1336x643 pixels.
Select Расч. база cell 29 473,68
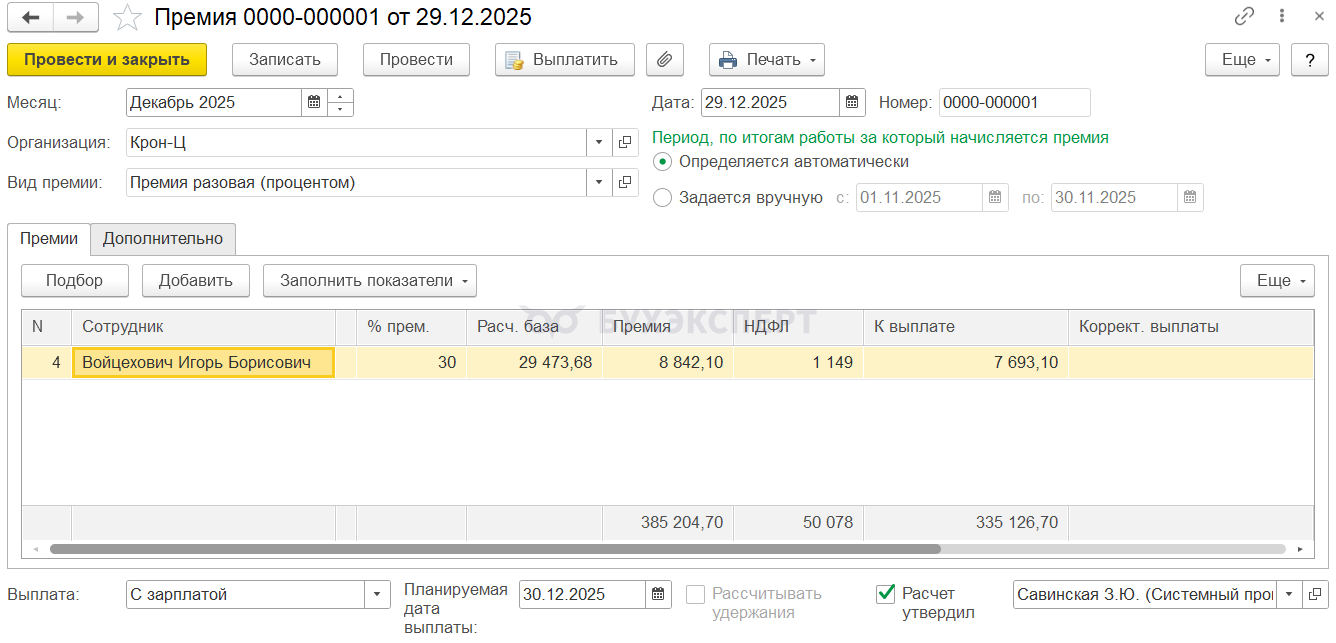point(534,362)
